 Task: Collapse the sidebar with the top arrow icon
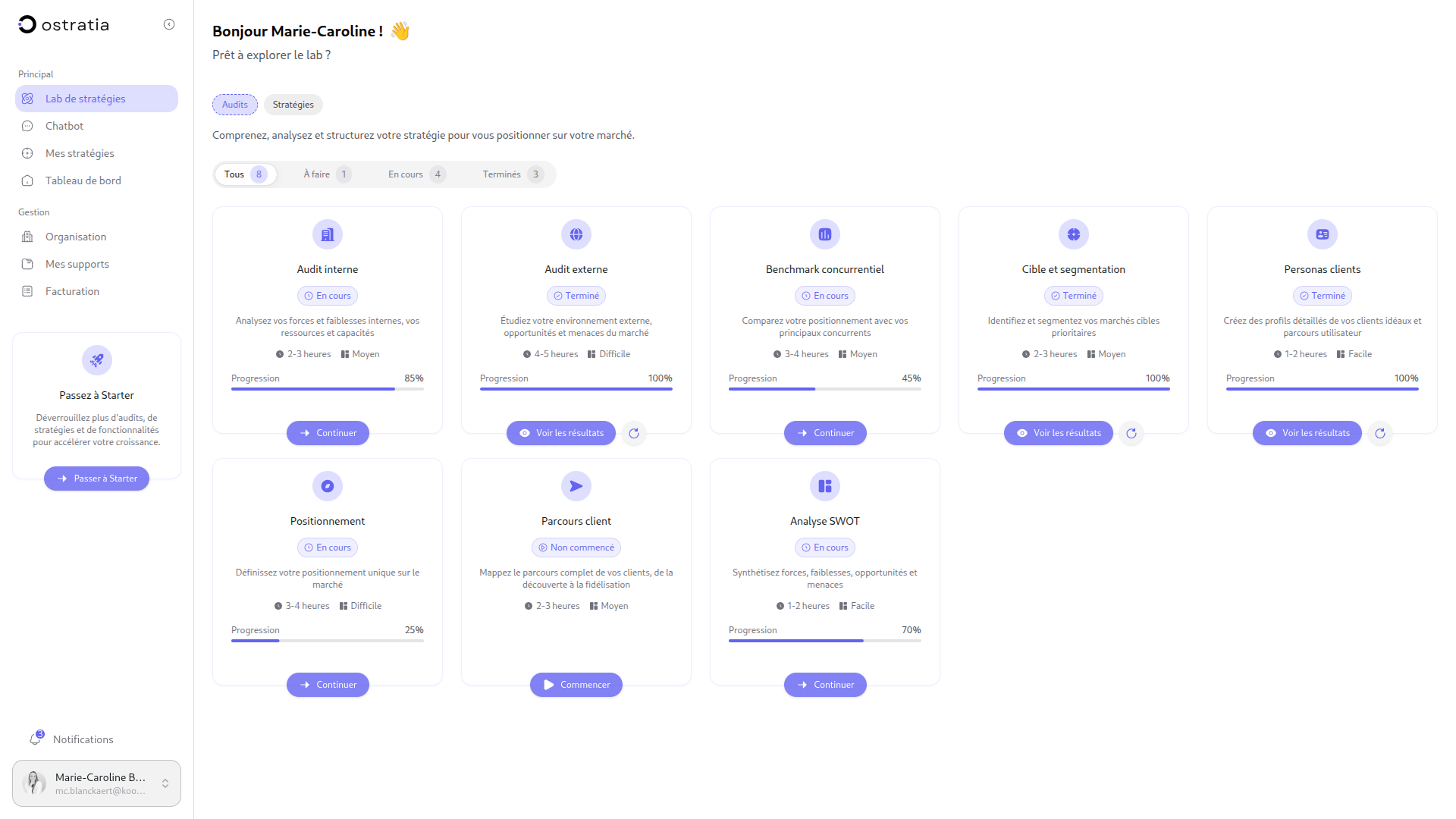click(x=169, y=24)
